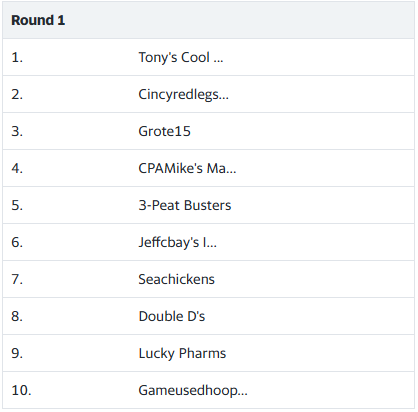
Task: Click pick number 6. row
Action: (209, 242)
